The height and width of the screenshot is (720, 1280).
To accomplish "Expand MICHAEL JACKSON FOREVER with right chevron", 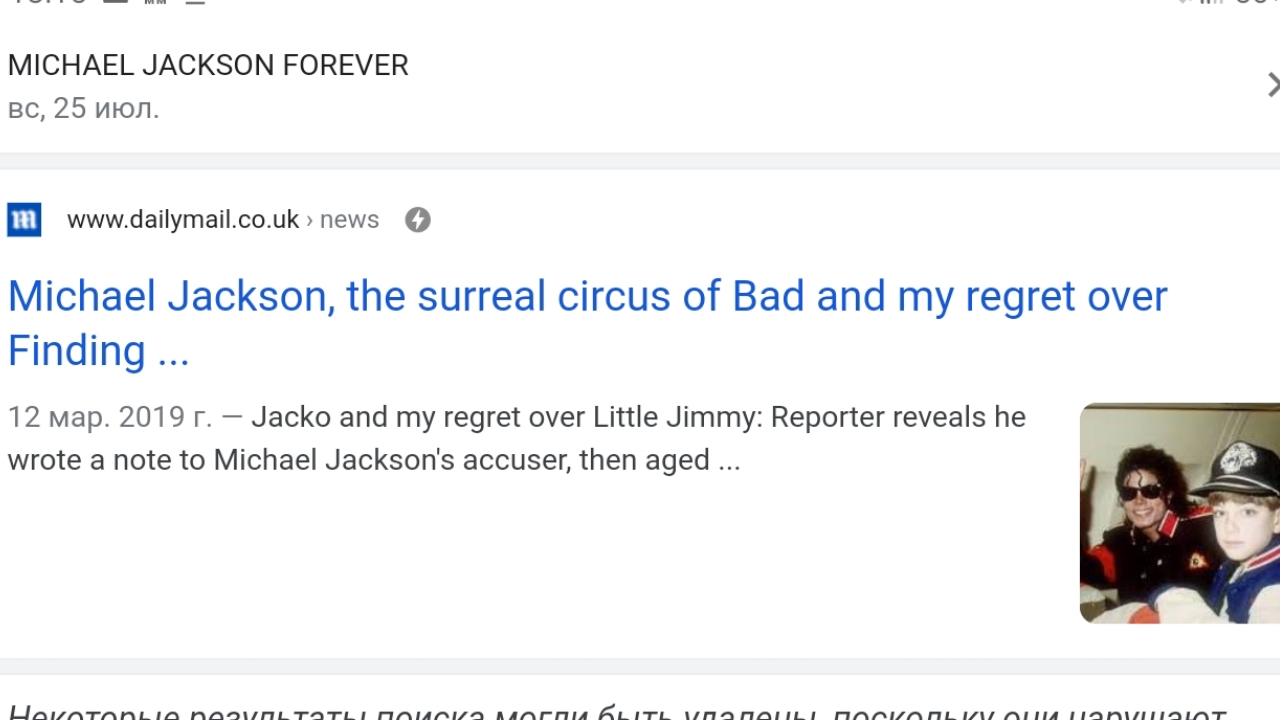I will tap(1272, 85).
